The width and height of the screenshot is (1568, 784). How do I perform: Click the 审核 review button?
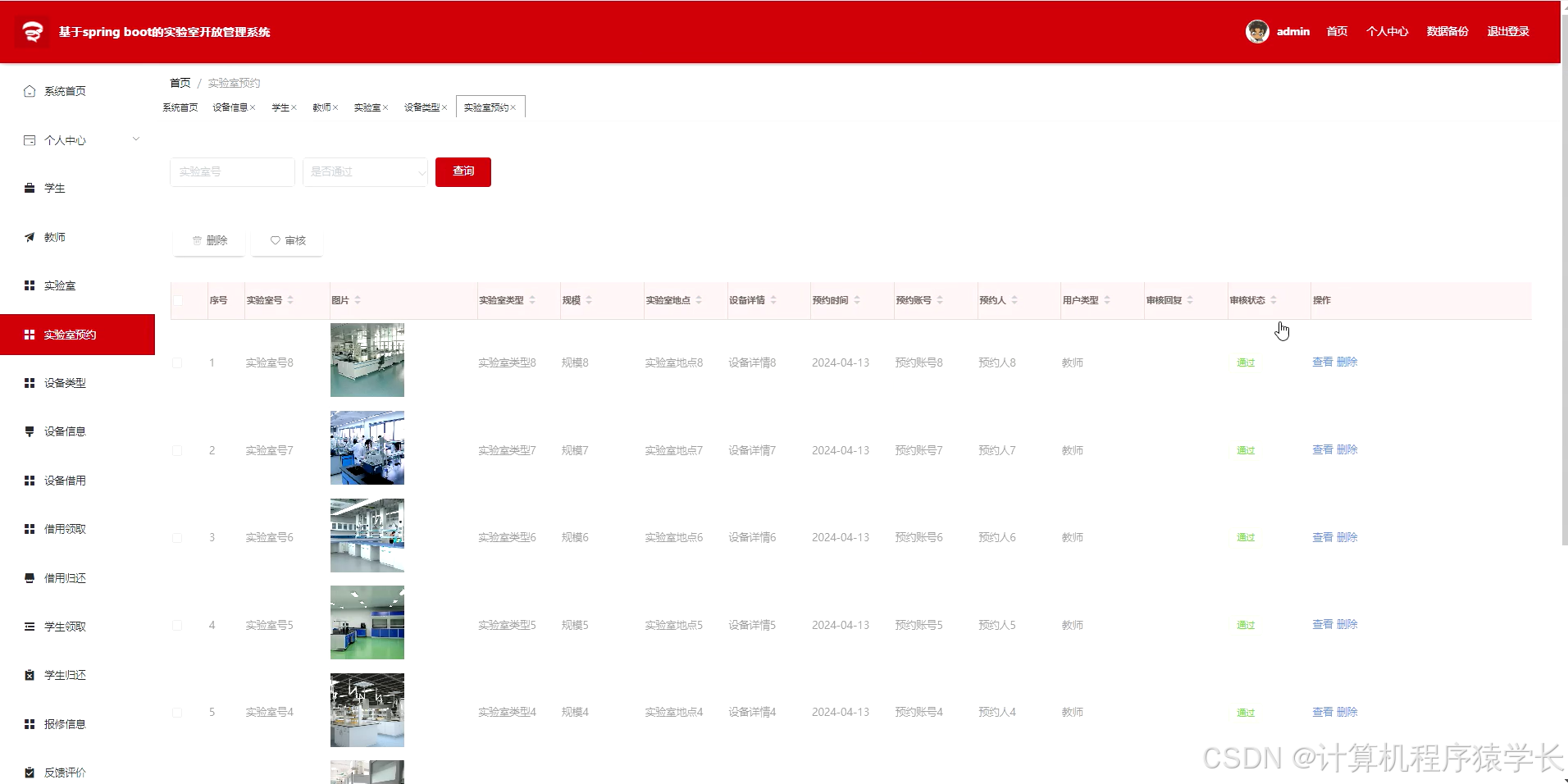point(288,240)
